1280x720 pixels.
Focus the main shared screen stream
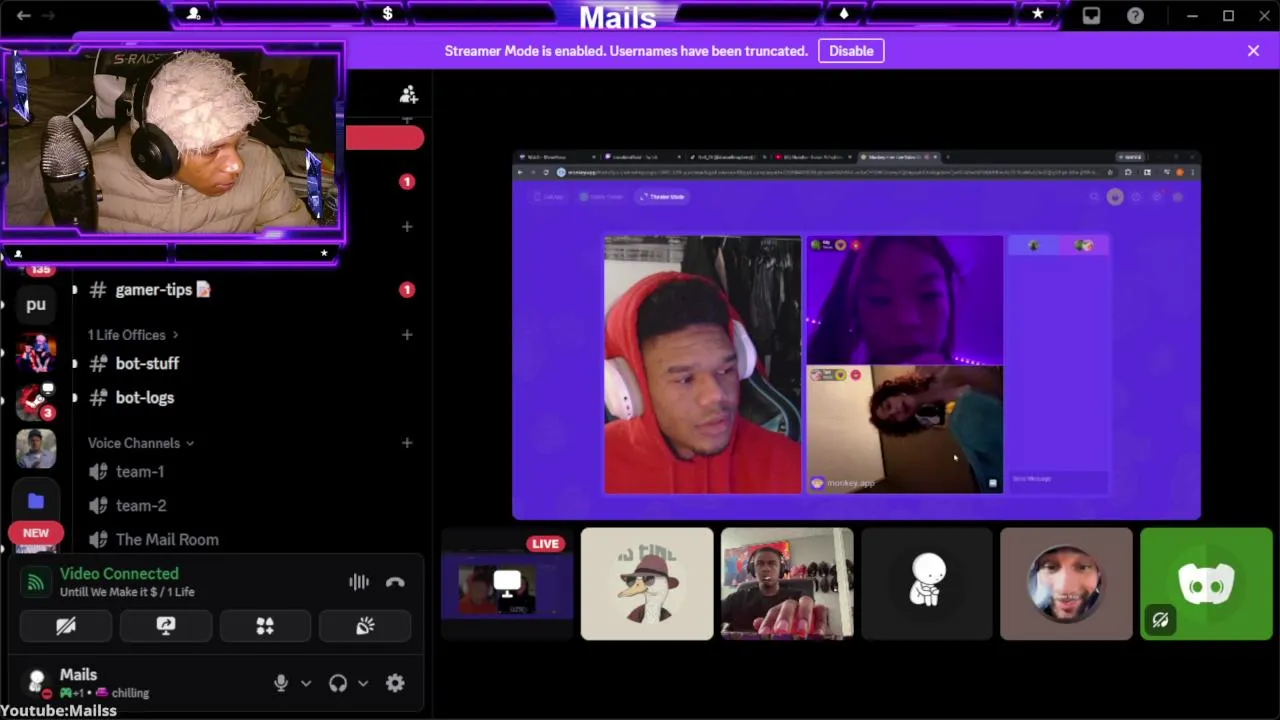[x=857, y=335]
